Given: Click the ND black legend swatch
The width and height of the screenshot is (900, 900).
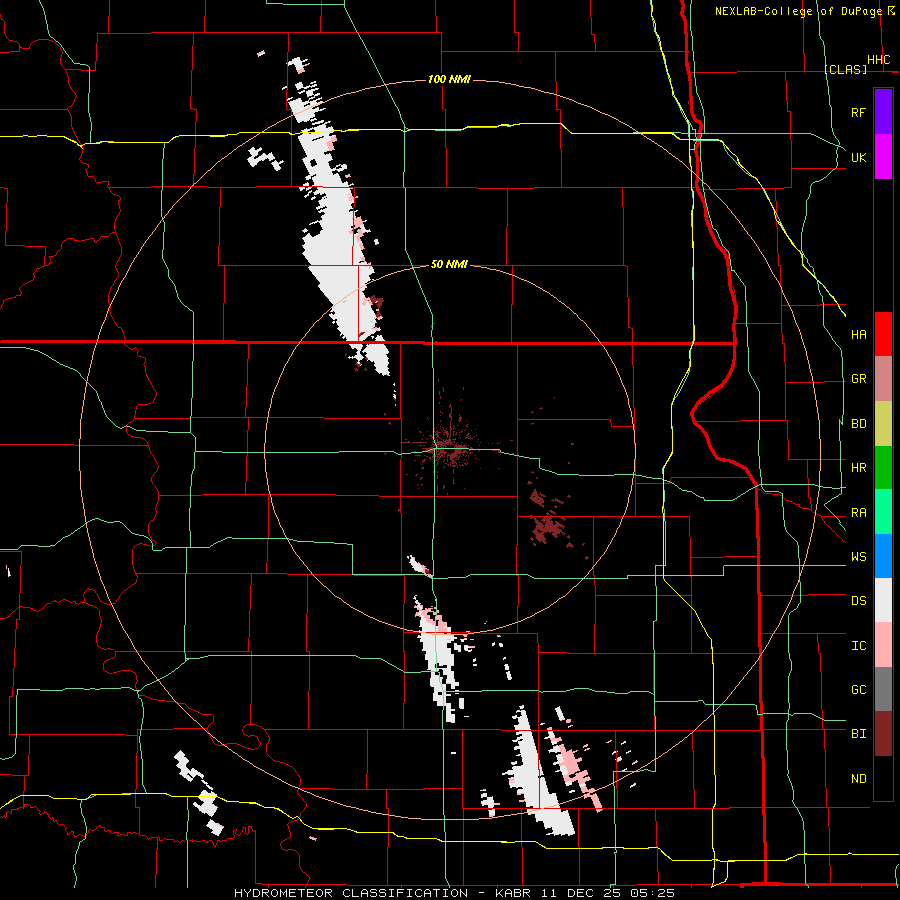Looking at the screenshot, I should (x=883, y=778).
